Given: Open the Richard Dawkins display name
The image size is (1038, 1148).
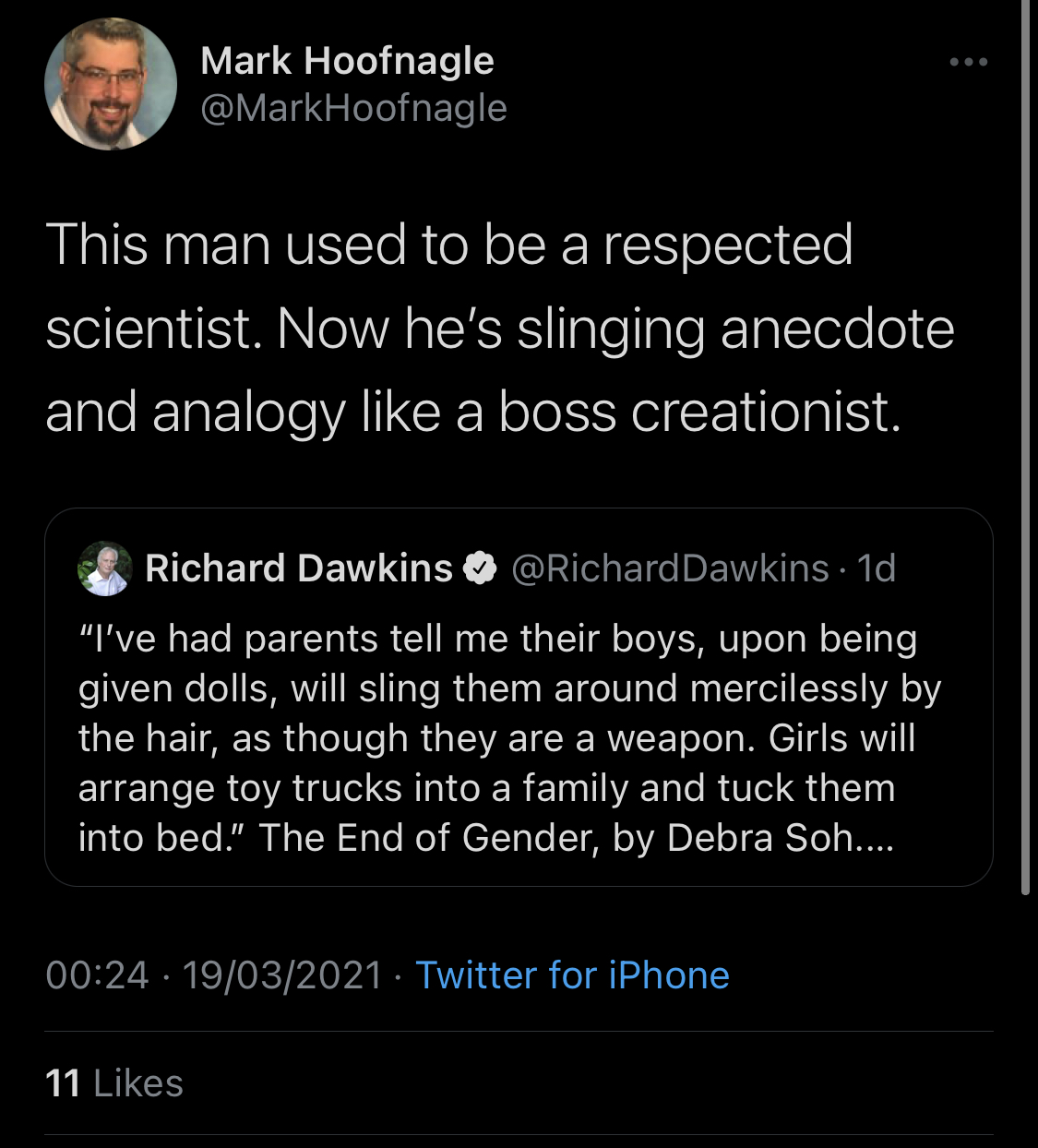Looking at the screenshot, I should 299,568.
